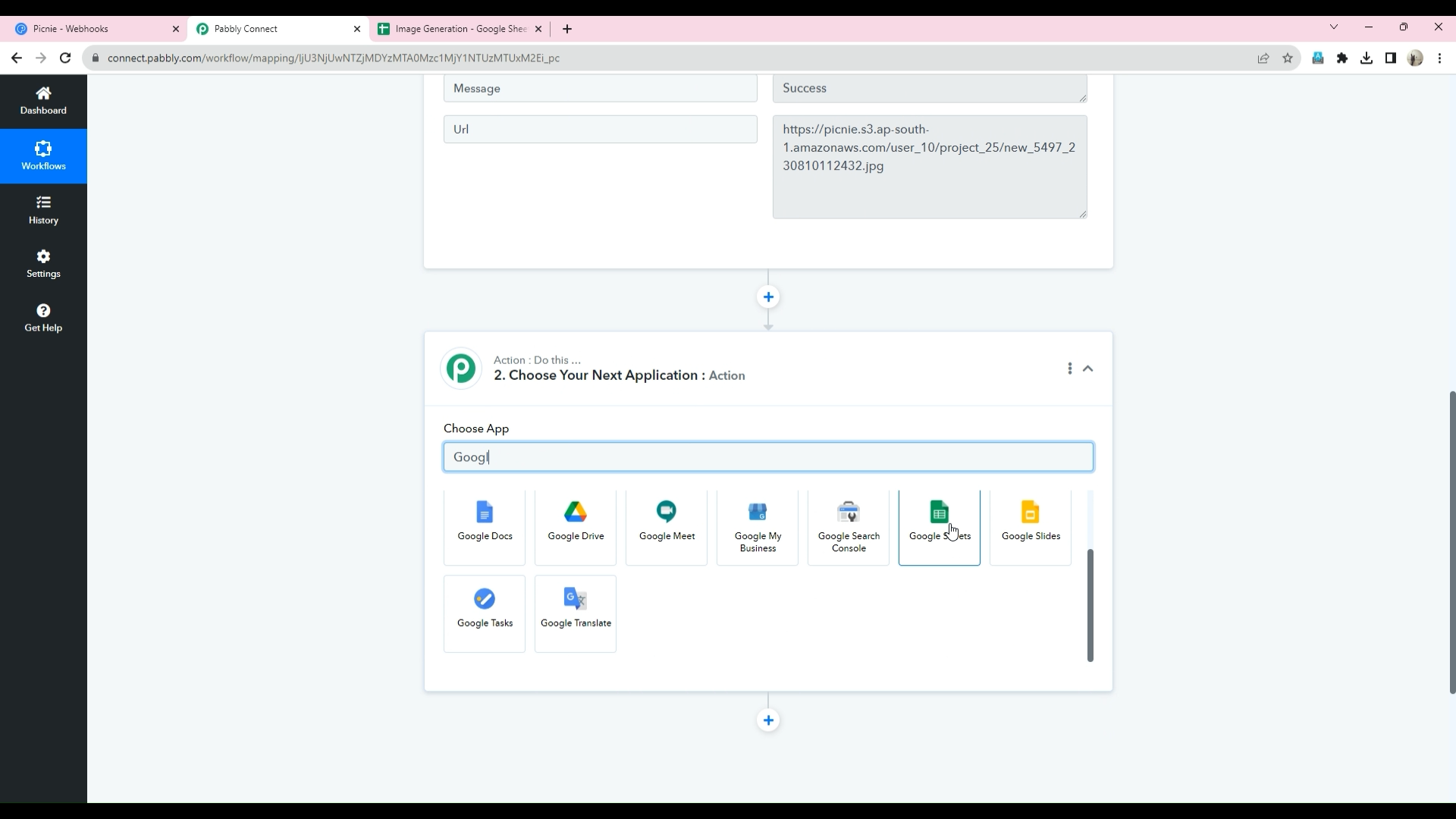
Task: Switch to the Image Generation Google Sheets tab
Action: [460, 29]
